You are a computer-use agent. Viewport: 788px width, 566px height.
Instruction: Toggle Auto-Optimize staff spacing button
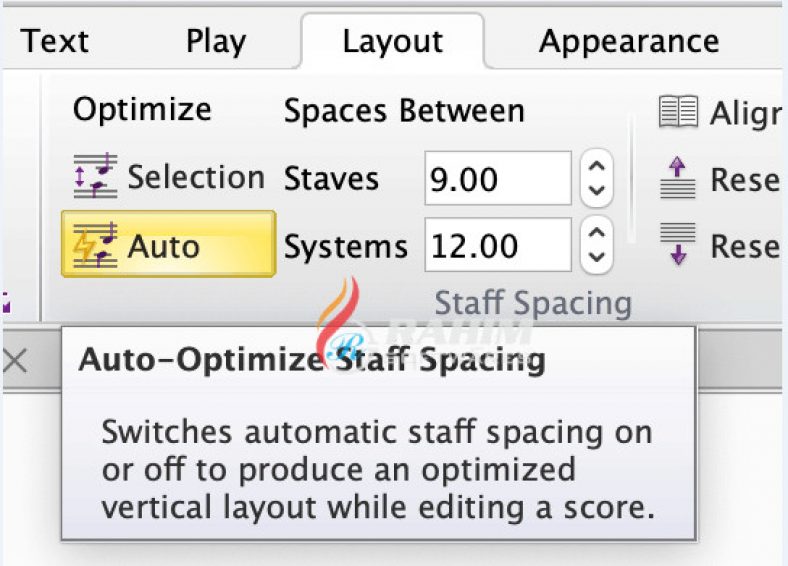(x=167, y=245)
